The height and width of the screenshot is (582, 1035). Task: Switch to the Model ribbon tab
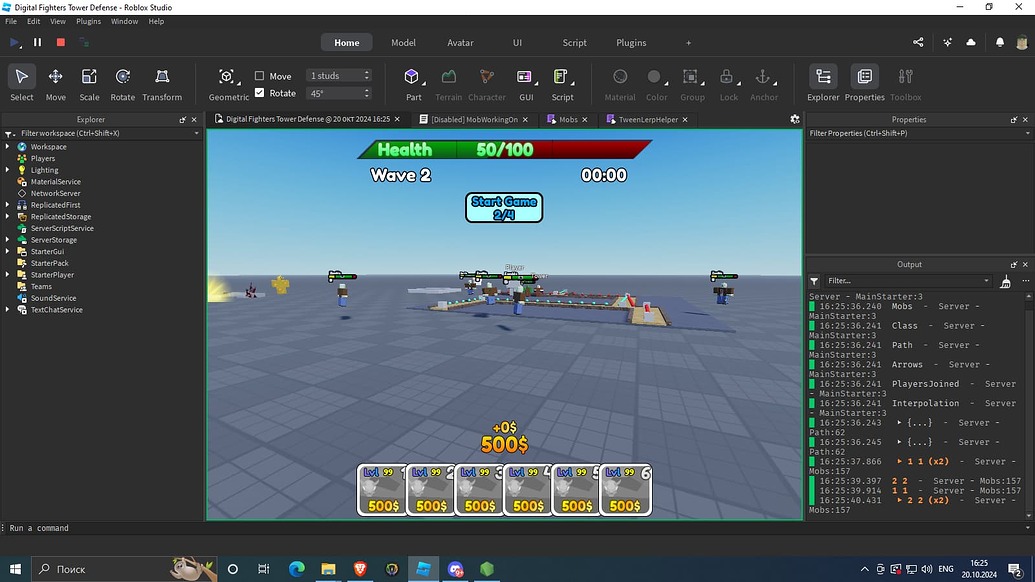403,42
